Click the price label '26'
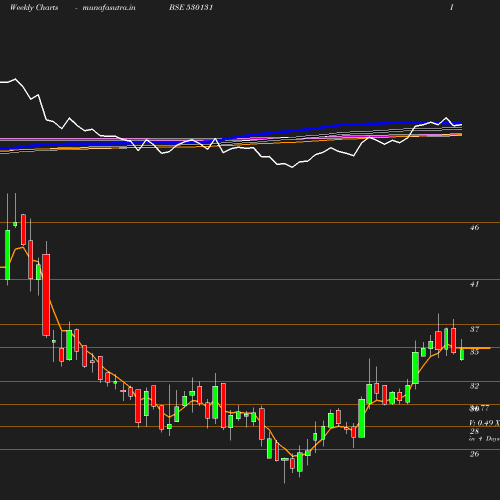 point(474,454)
